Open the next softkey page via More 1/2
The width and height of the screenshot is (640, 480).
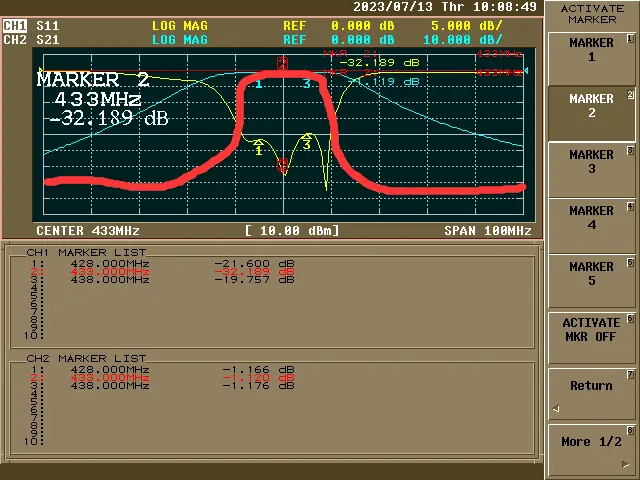click(591, 442)
